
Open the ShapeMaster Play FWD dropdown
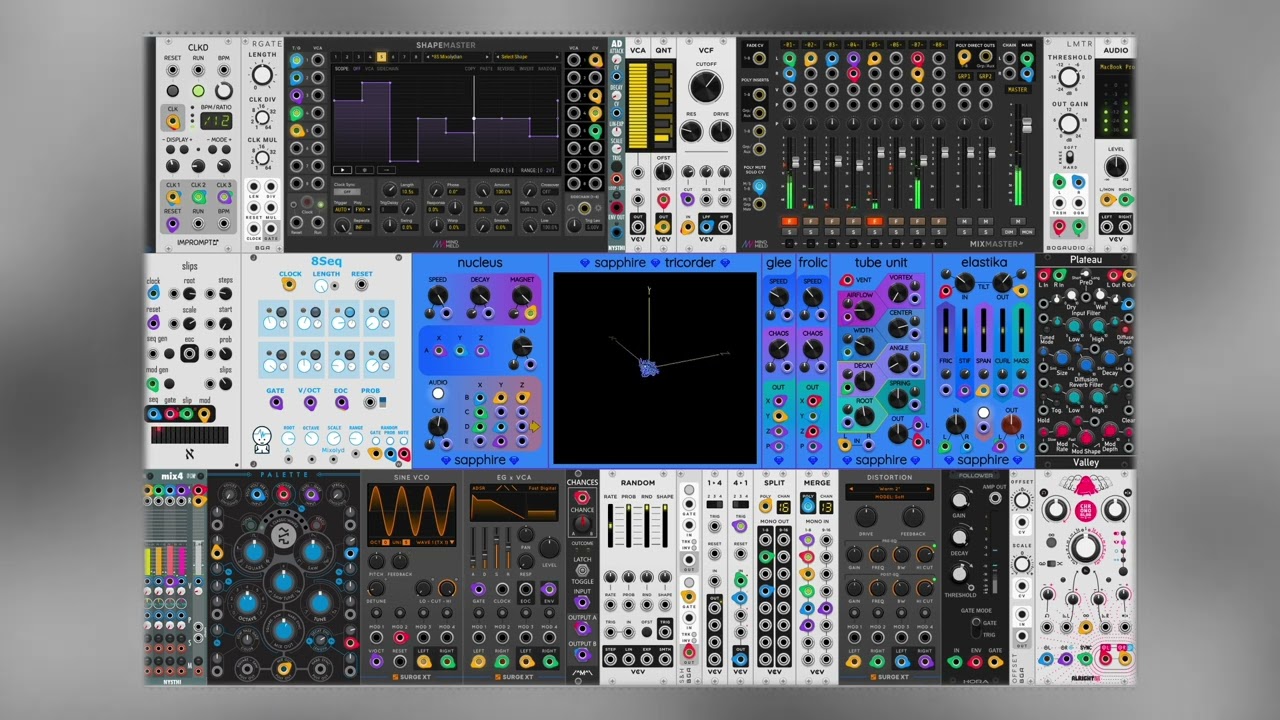(363, 209)
